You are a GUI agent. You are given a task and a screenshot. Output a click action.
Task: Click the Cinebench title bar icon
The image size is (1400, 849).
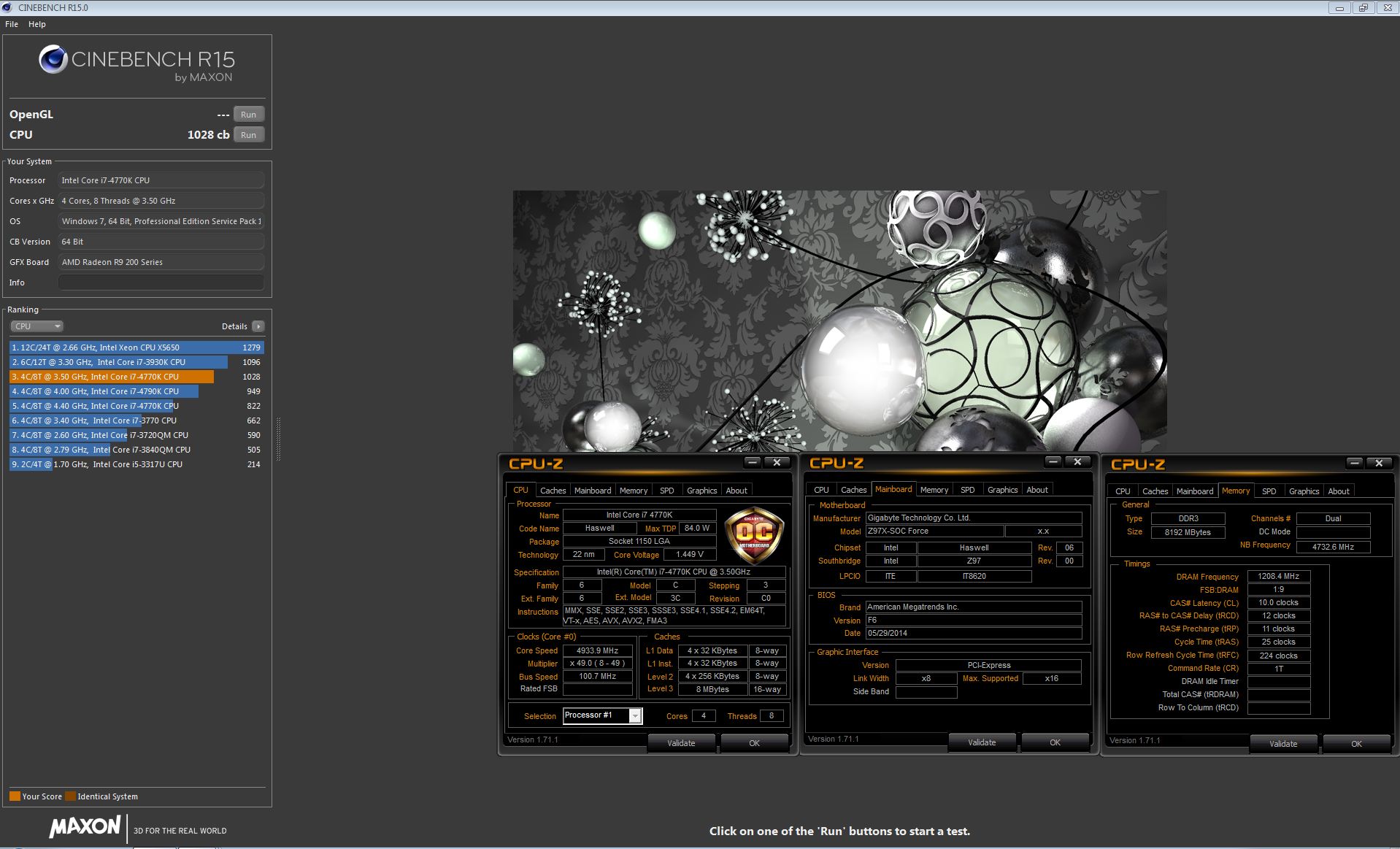tap(8, 7)
